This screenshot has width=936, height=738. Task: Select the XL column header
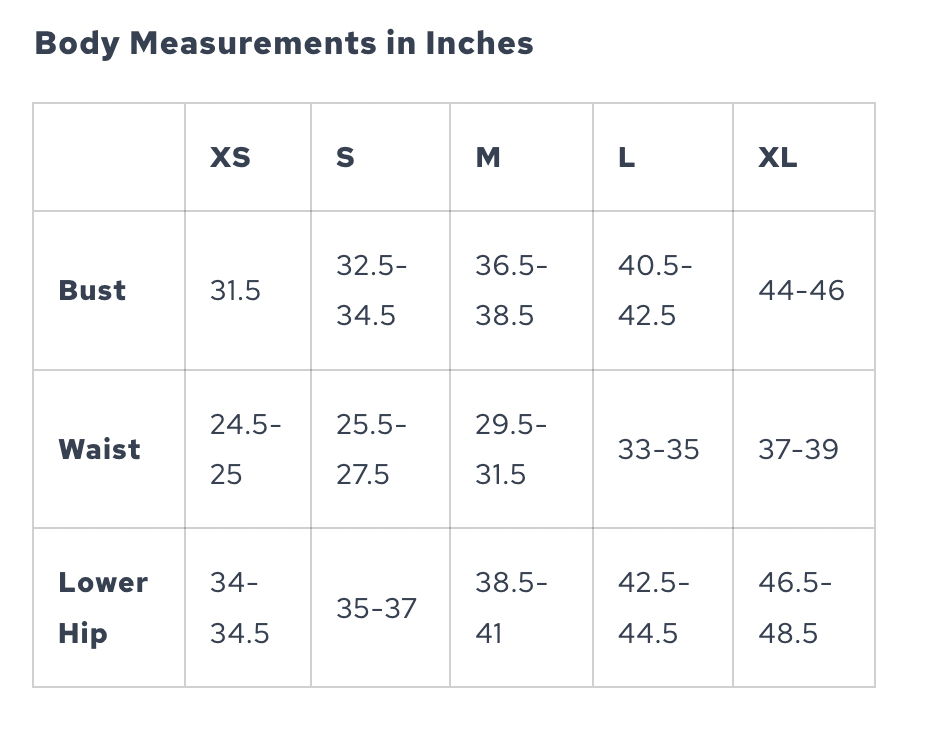(778, 157)
